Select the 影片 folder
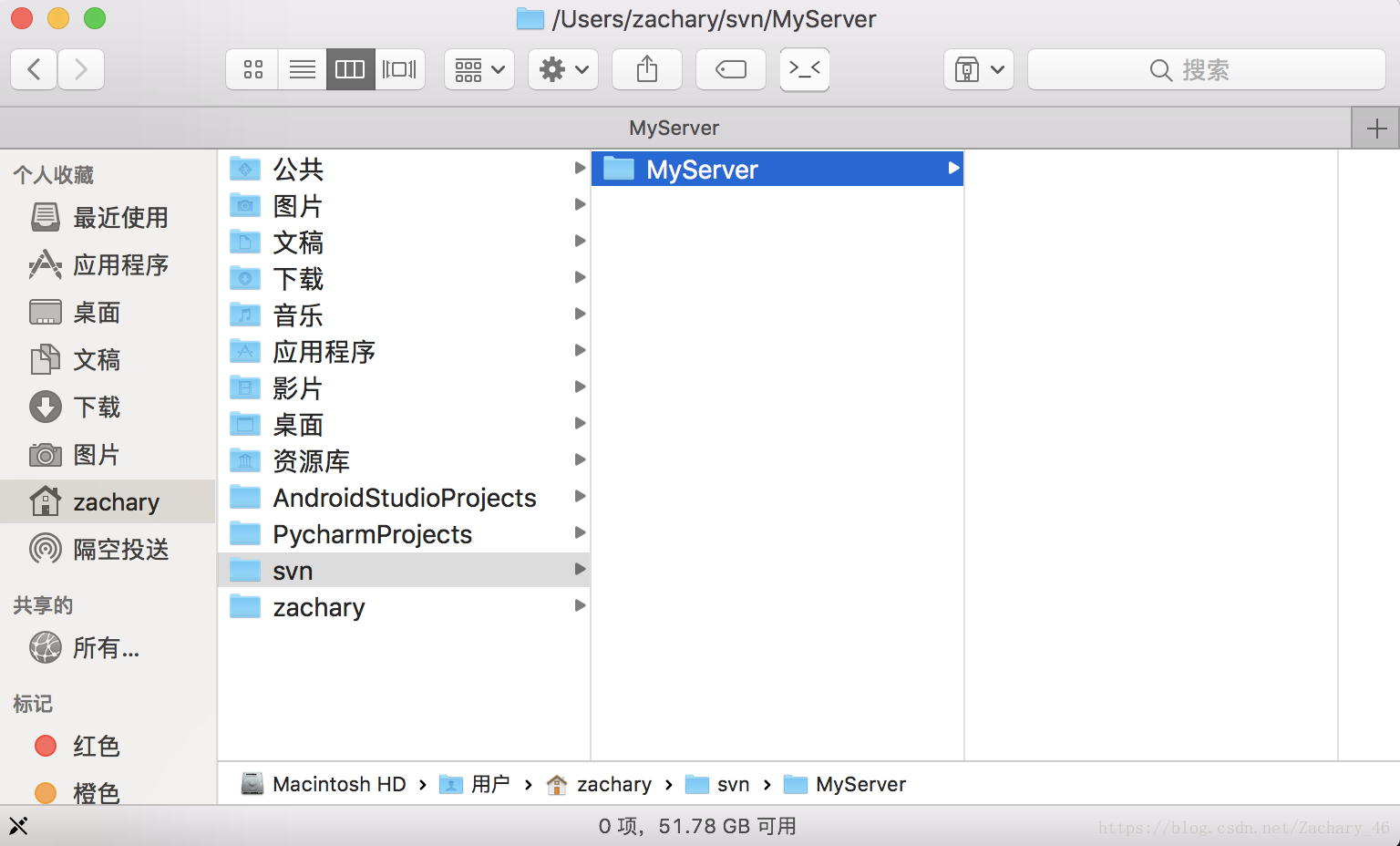 [x=404, y=387]
